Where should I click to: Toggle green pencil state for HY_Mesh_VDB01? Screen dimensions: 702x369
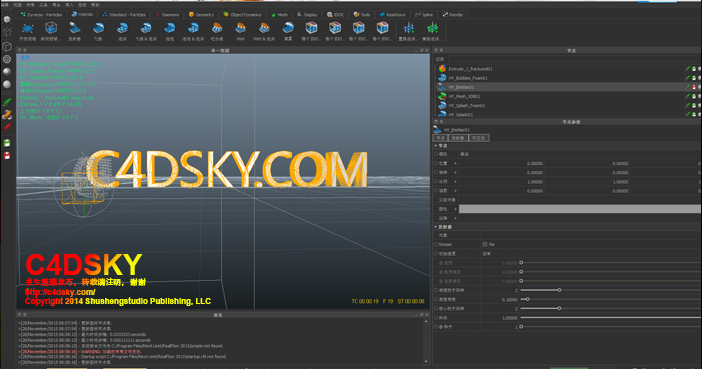coord(687,96)
